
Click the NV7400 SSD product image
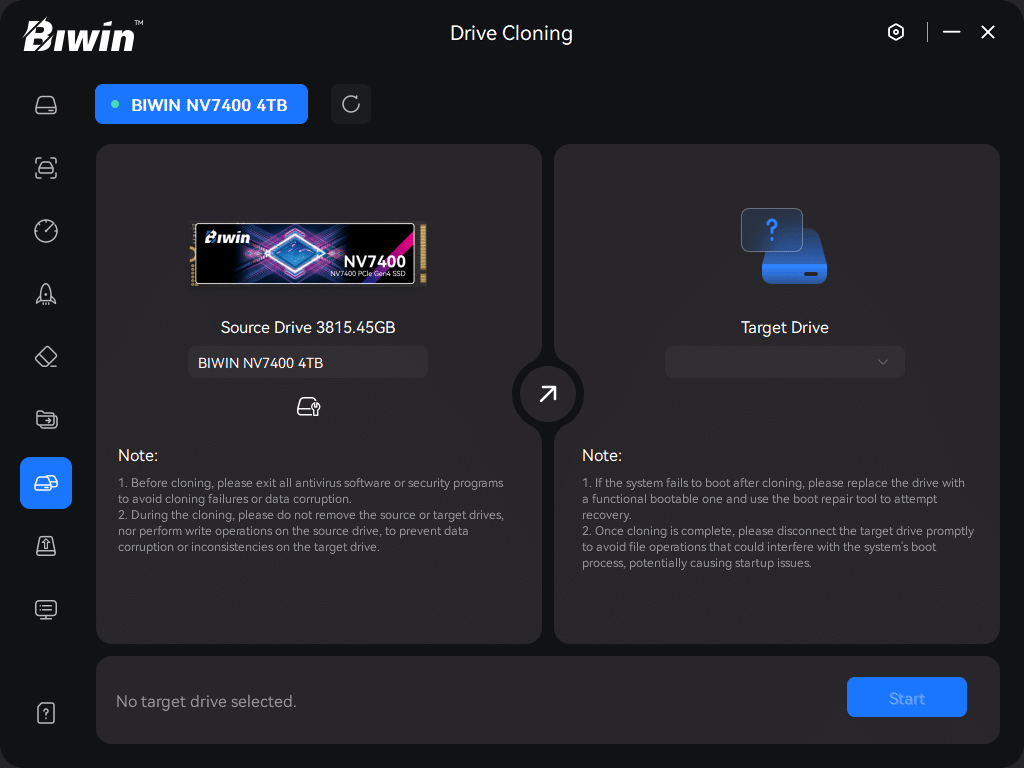[308, 253]
